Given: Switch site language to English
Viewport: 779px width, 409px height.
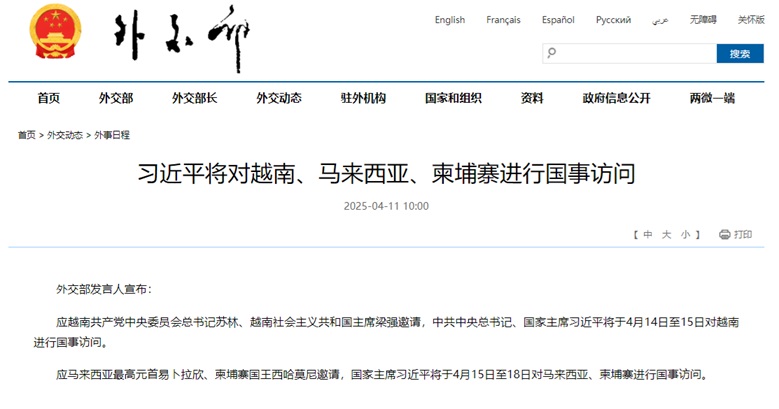Looking at the screenshot, I should coord(450,20).
